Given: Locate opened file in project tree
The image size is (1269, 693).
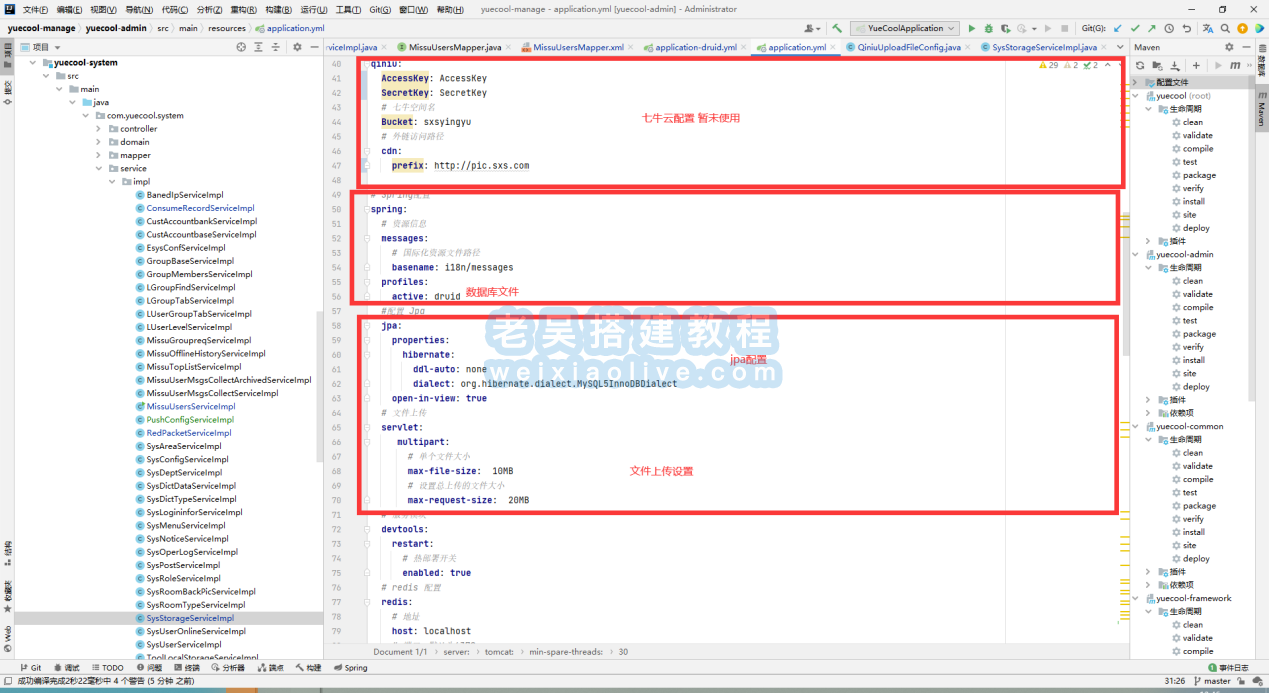Looking at the screenshot, I should [x=241, y=47].
